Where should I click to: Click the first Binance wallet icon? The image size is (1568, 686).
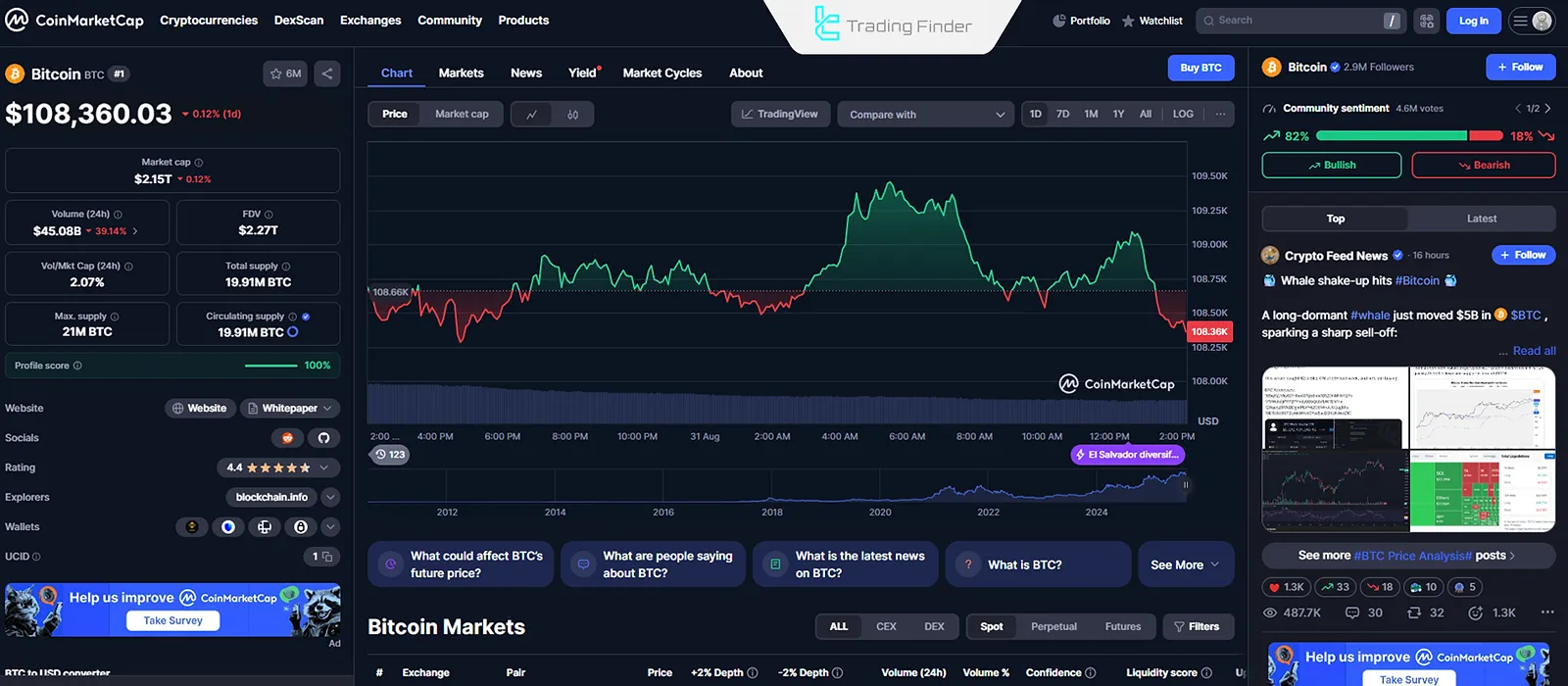192,527
